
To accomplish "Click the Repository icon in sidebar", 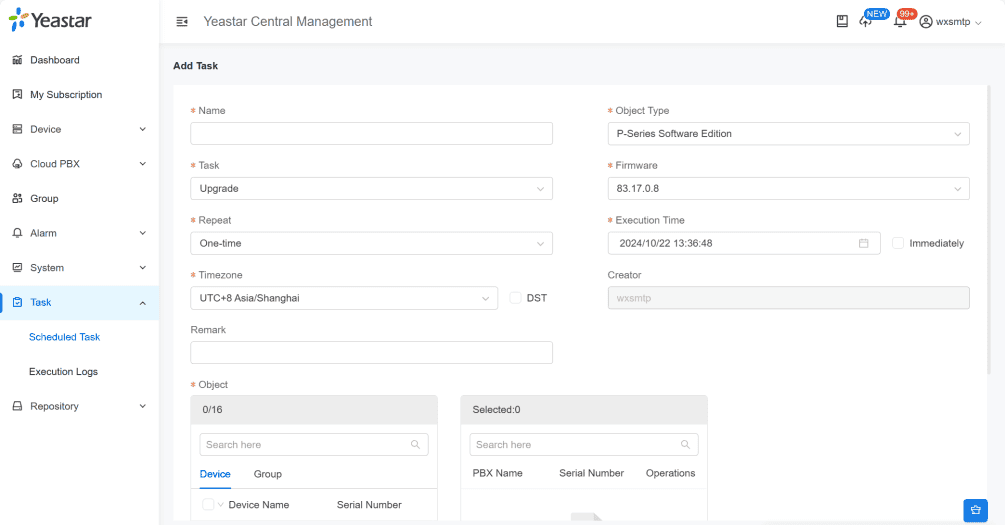I will [x=17, y=406].
